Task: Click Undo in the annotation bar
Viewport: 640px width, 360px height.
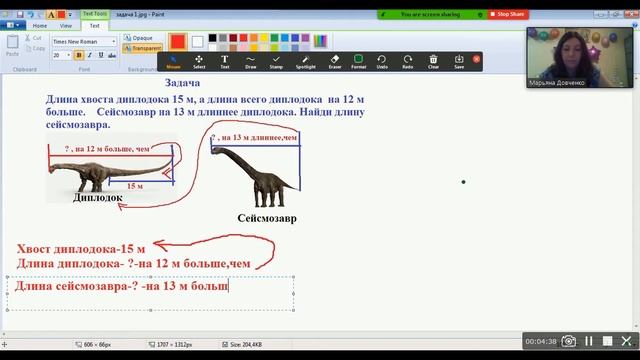Action: pos(382,62)
